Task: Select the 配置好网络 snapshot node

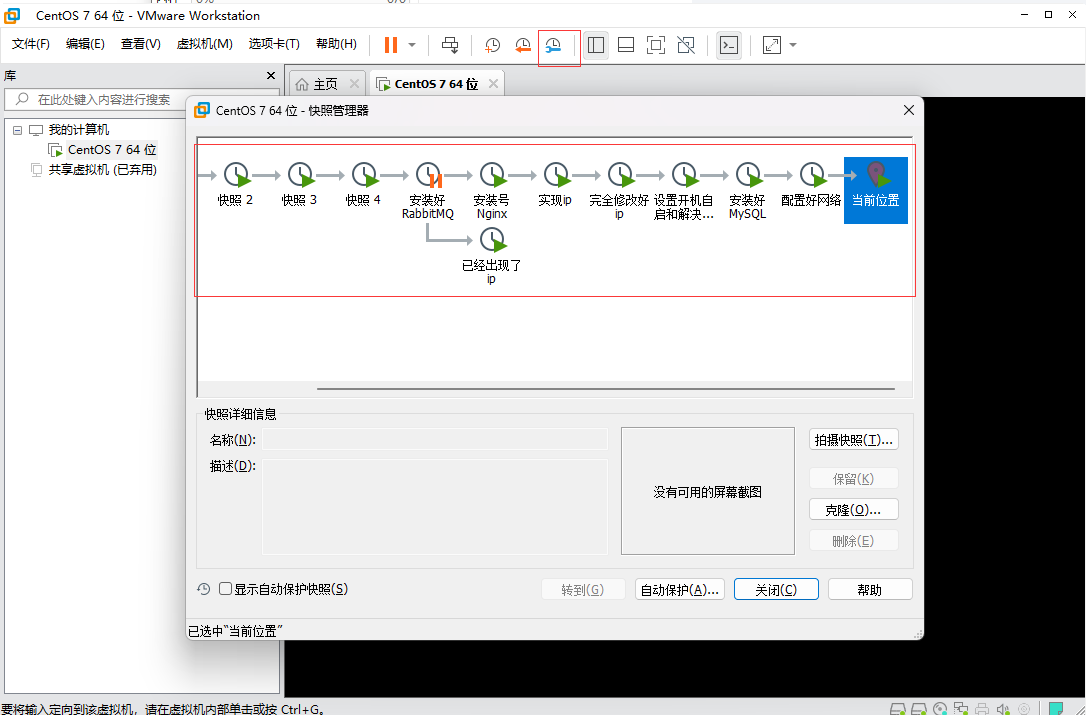Action: pyautogui.click(x=811, y=184)
